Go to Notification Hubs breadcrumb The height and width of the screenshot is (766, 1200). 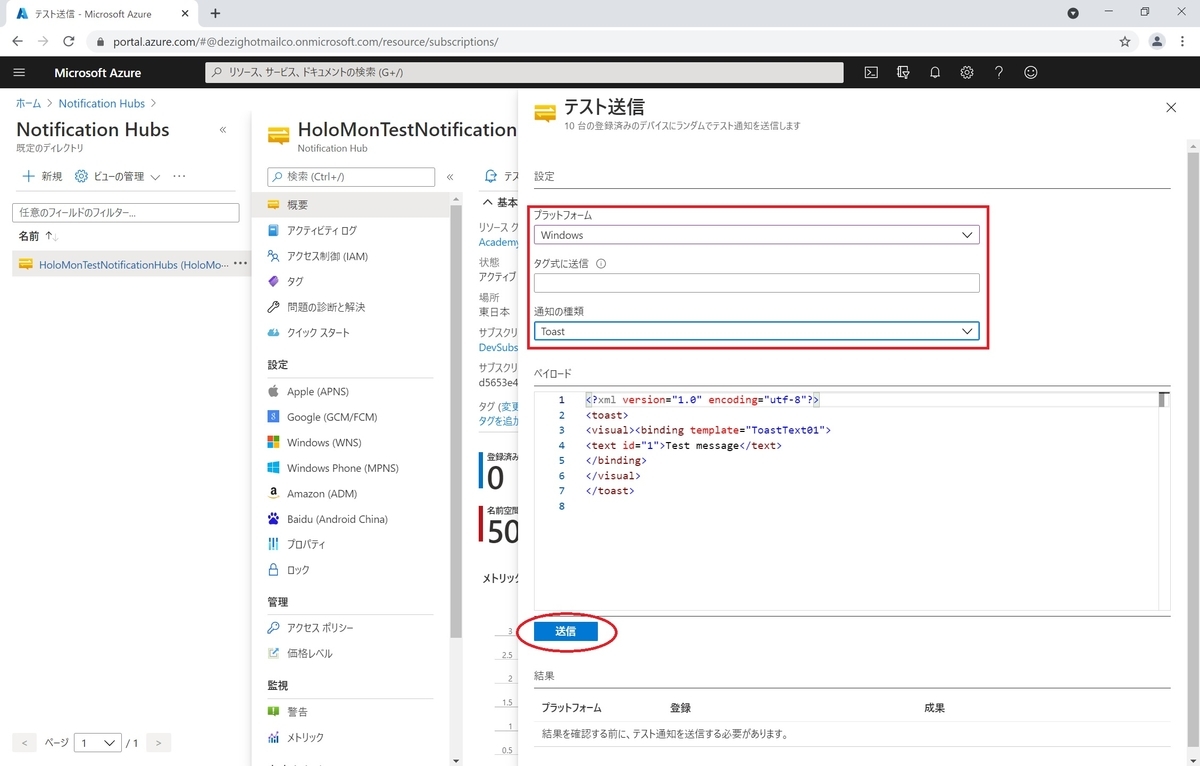click(x=101, y=103)
